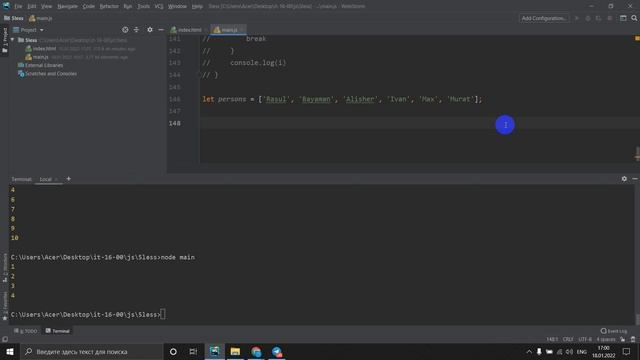Image resolution: width=640 pixels, height=360 pixels.
Task: Open File Explorer from taskbar
Action: coord(235,351)
